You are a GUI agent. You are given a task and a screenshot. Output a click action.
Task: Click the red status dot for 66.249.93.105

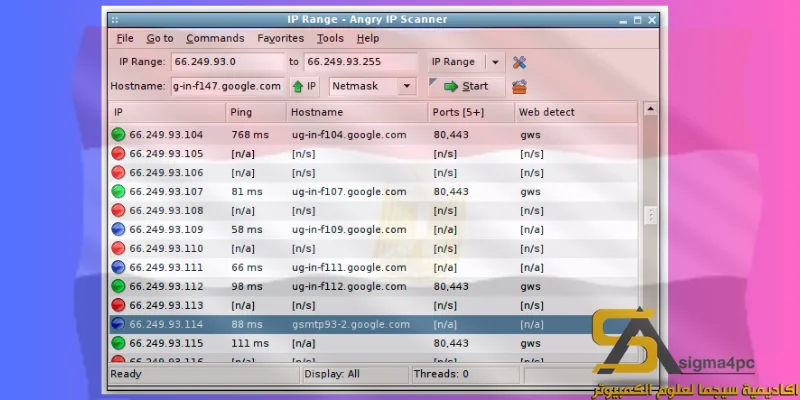[118, 154]
